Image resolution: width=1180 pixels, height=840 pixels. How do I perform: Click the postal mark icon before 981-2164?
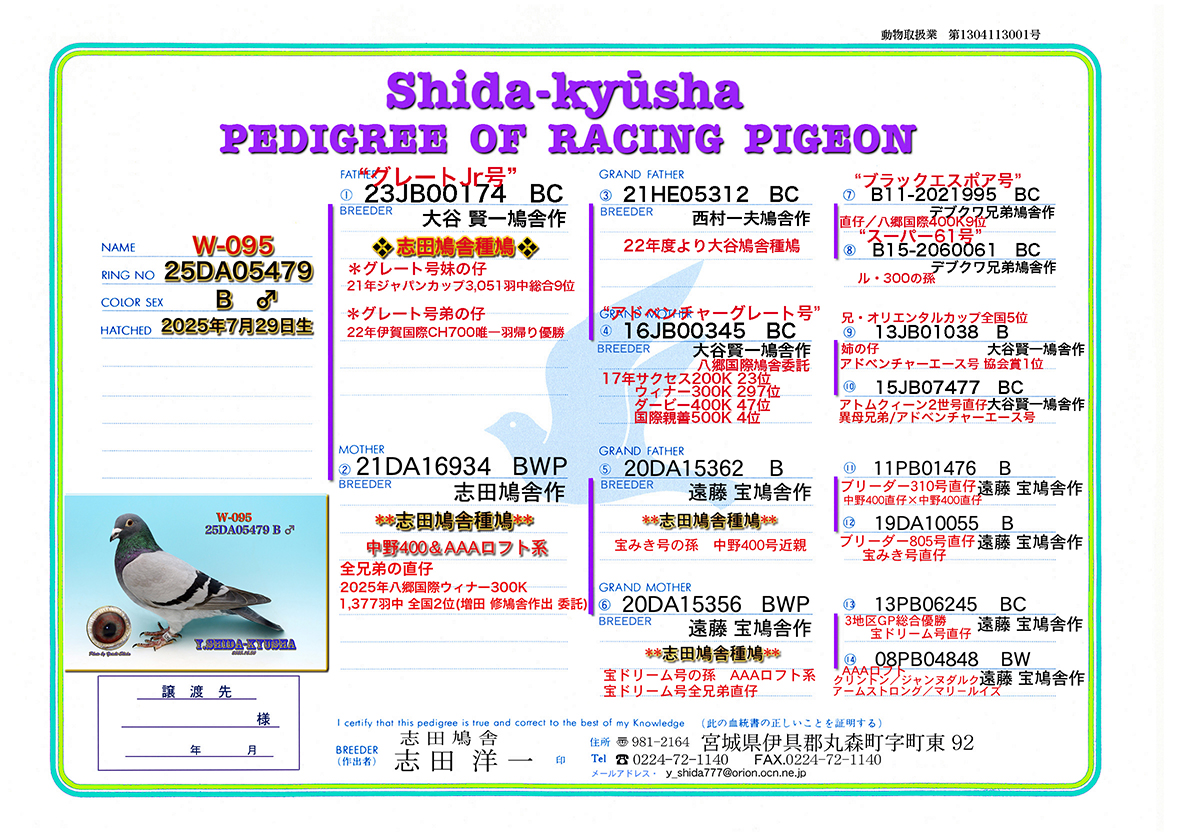tap(623, 742)
